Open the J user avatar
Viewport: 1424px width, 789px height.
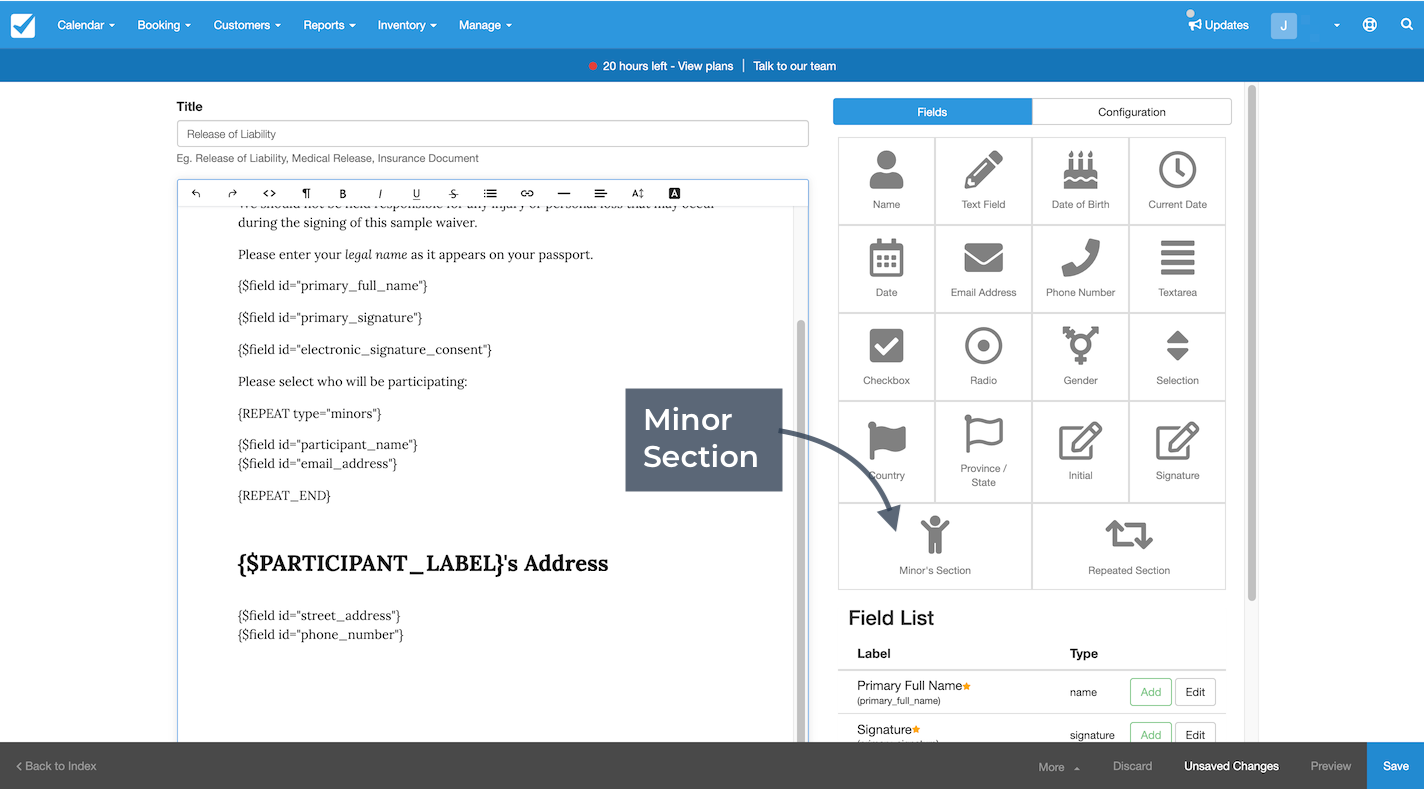click(1284, 25)
